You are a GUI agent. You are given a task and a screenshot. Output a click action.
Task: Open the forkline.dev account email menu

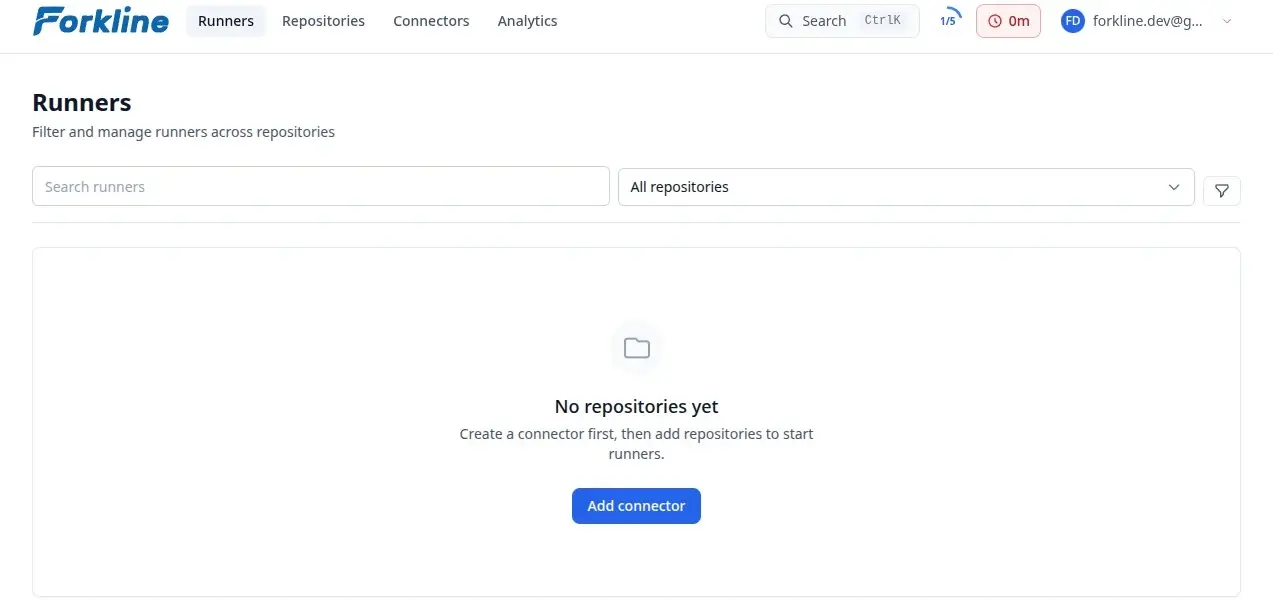tap(1147, 21)
